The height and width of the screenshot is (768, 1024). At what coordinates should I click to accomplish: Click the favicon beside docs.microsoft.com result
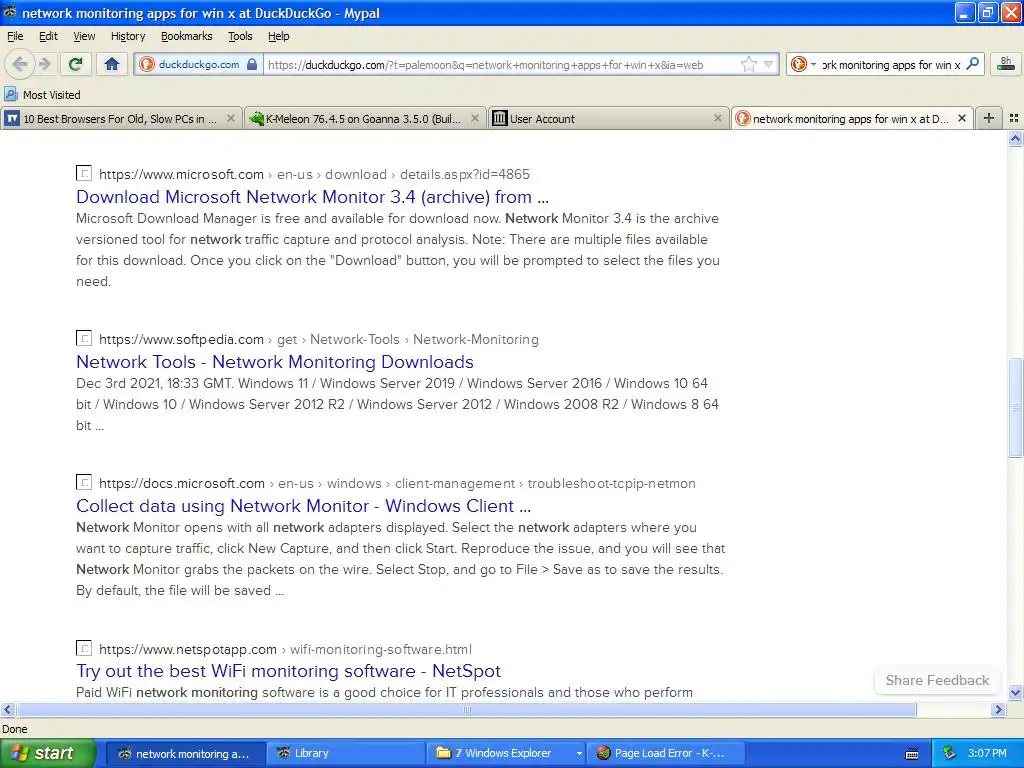tap(84, 483)
